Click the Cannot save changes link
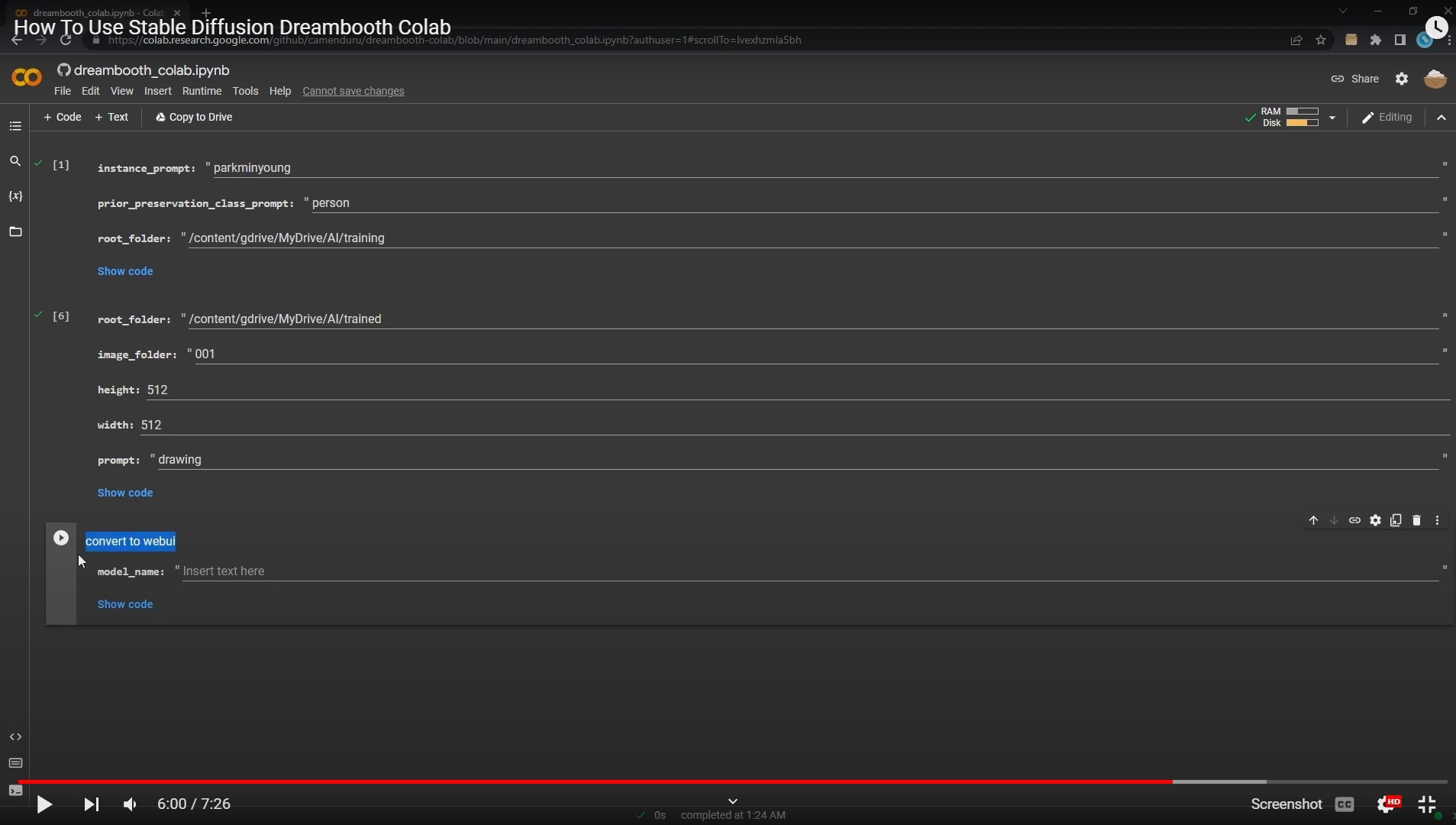 (354, 91)
